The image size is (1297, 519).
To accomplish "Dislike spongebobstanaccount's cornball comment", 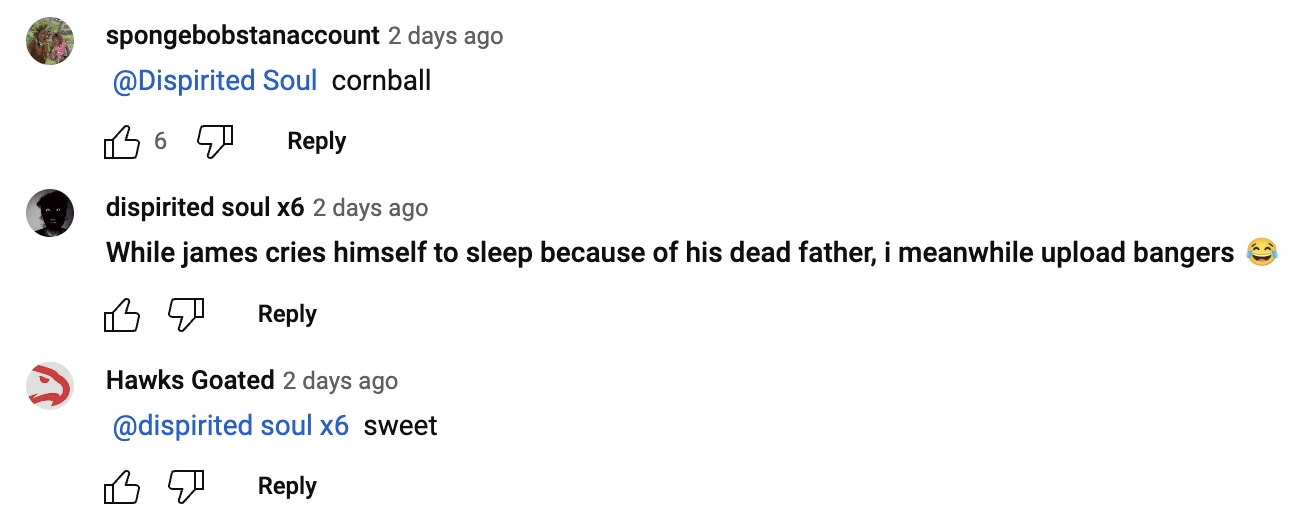I will click(214, 142).
